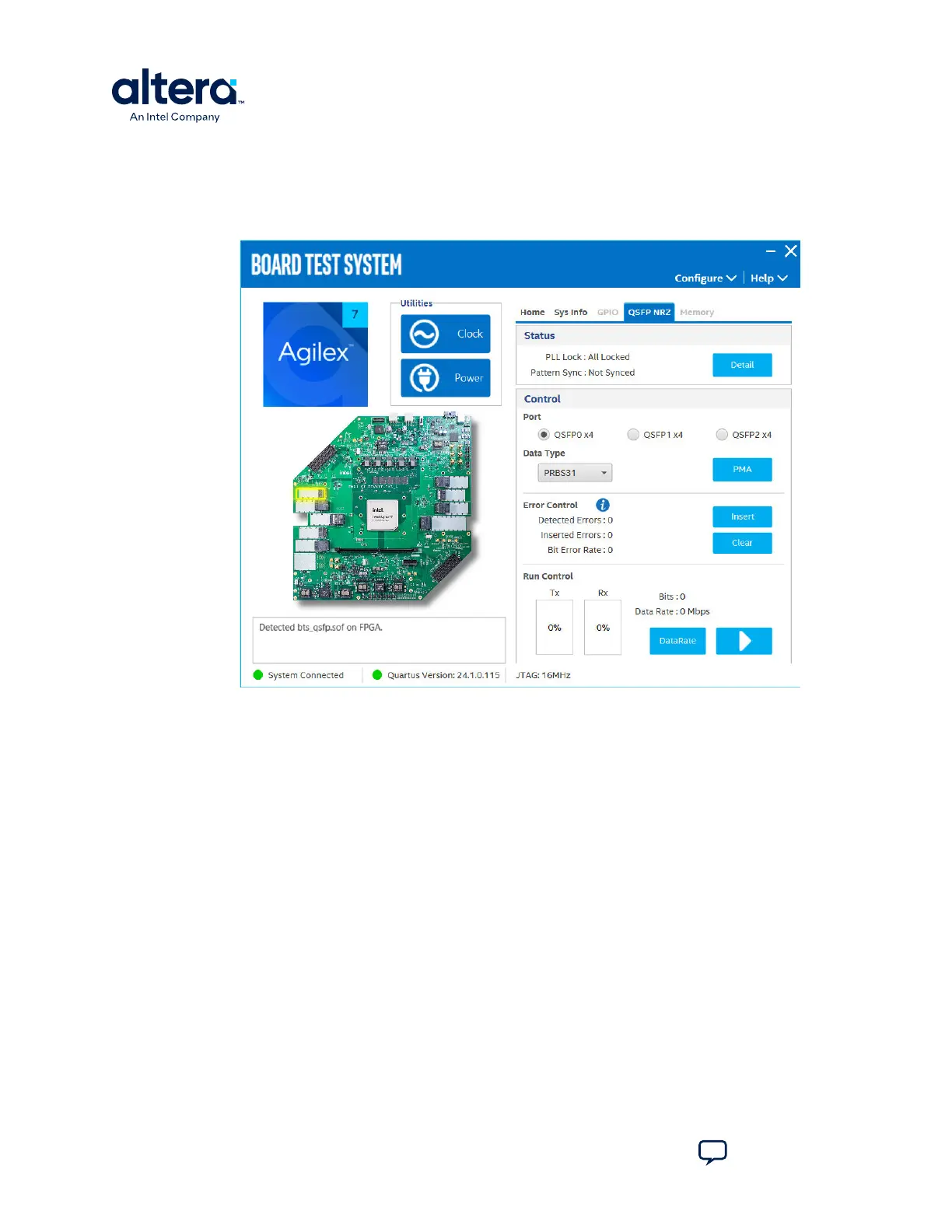Select the QSFP0 x4 port
Viewport: 952px width, 1232px height.
tap(544, 435)
